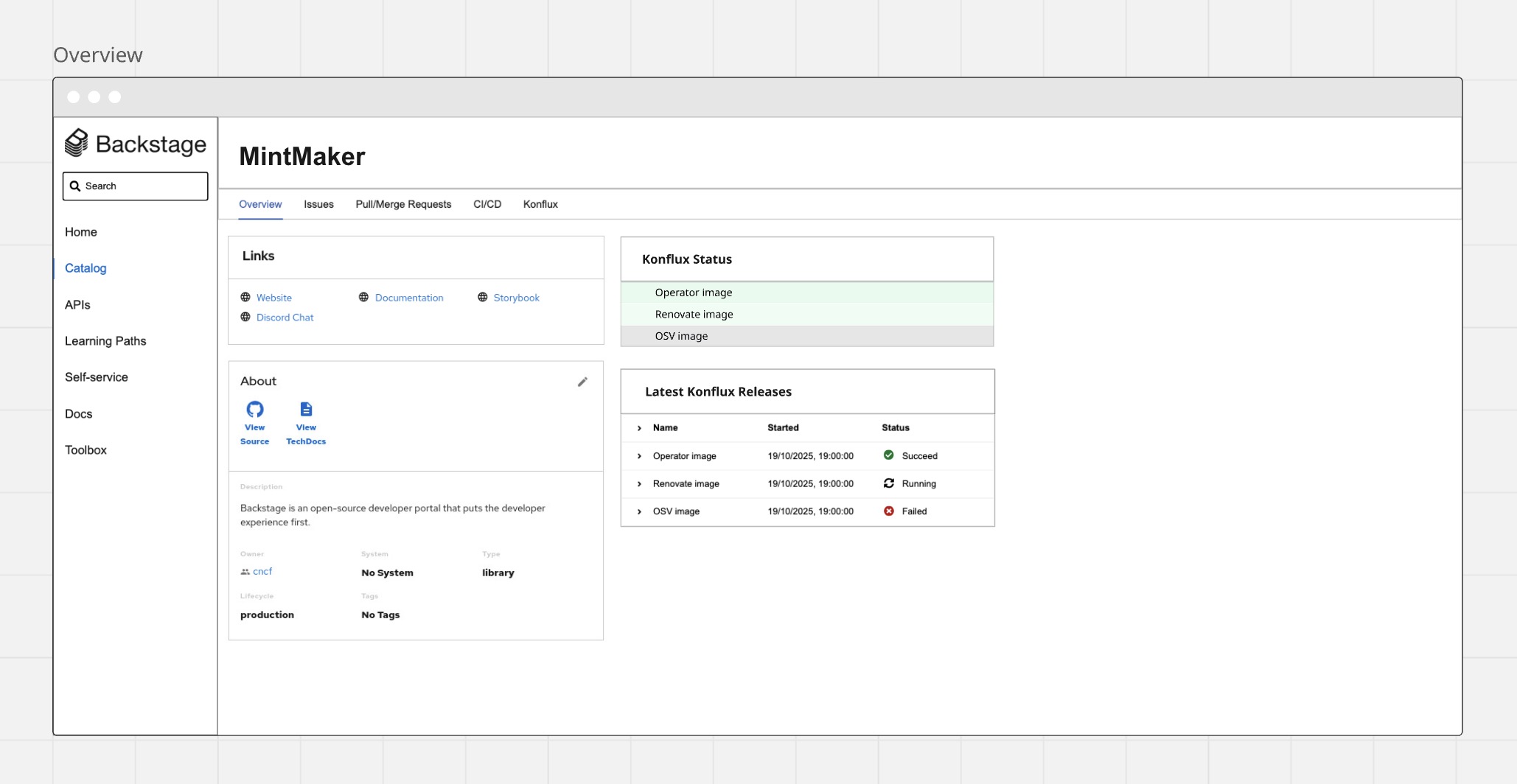Viewport: 1517px width, 784px height.
Task: Go to Pull/Merge Requests tab
Action: click(x=403, y=204)
